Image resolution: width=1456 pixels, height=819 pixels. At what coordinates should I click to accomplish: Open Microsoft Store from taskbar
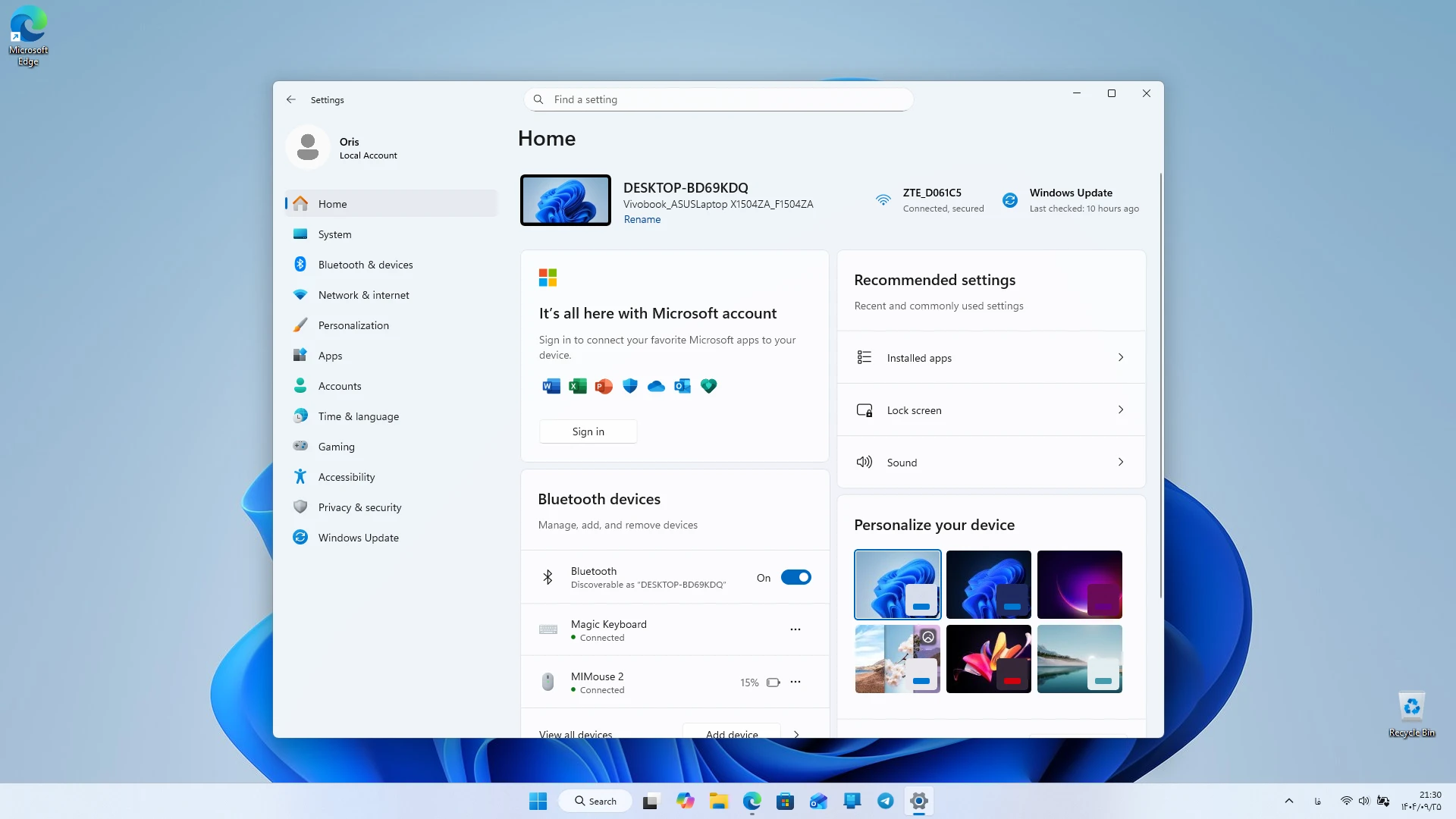click(x=785, y=801)
